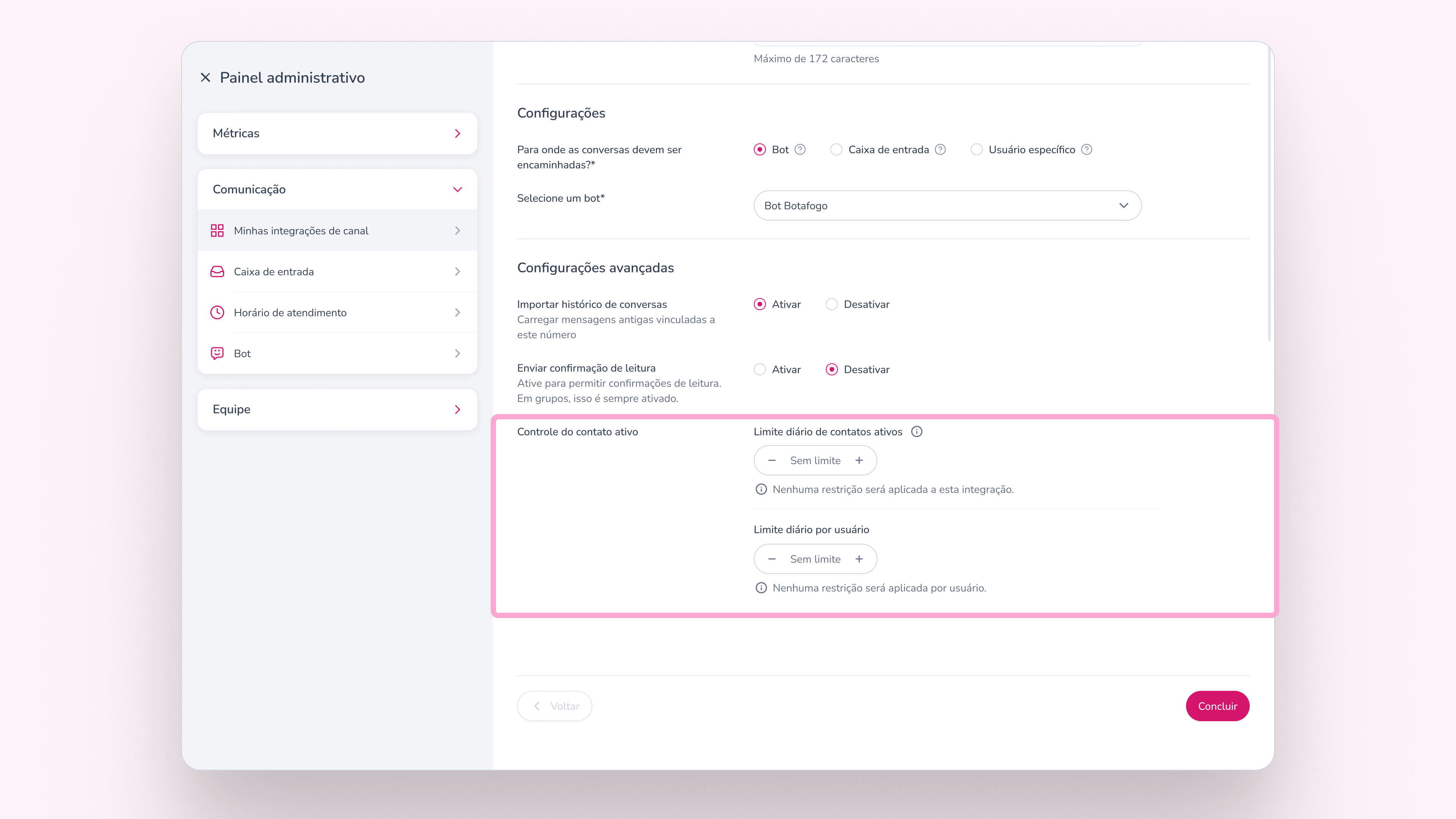The height and width of the screenshot is (819, 1456).
Task: Click the Voltar button
Action: click(x=554, y=706)
